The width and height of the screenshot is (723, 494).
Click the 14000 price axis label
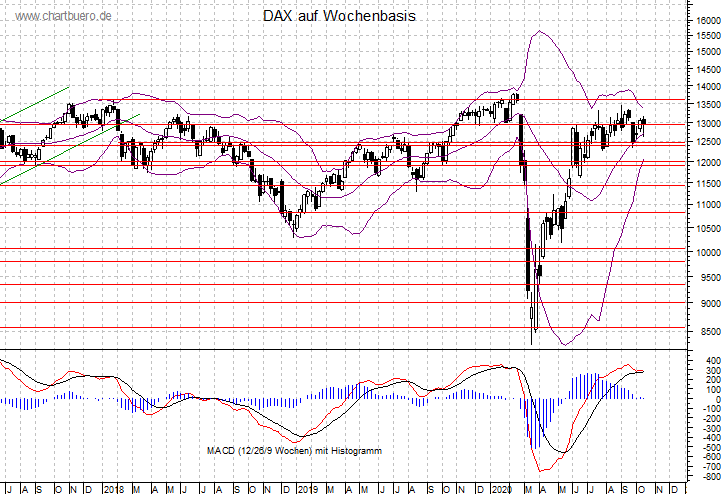click(x=709, y=87)
